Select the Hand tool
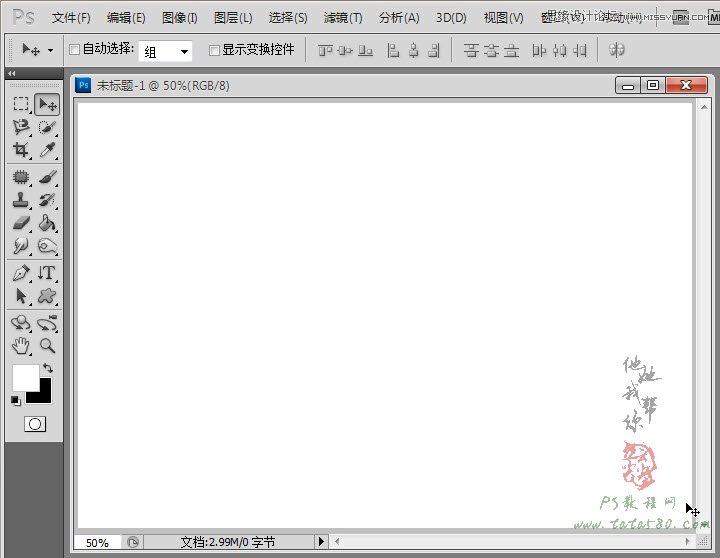 [x=21, y=345]
